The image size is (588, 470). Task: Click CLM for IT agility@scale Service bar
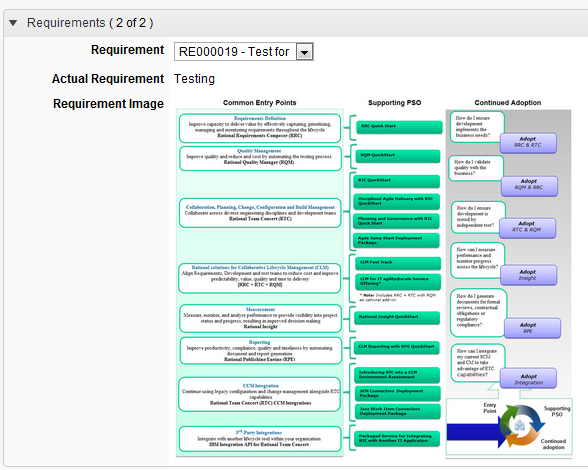click(398, 282)
